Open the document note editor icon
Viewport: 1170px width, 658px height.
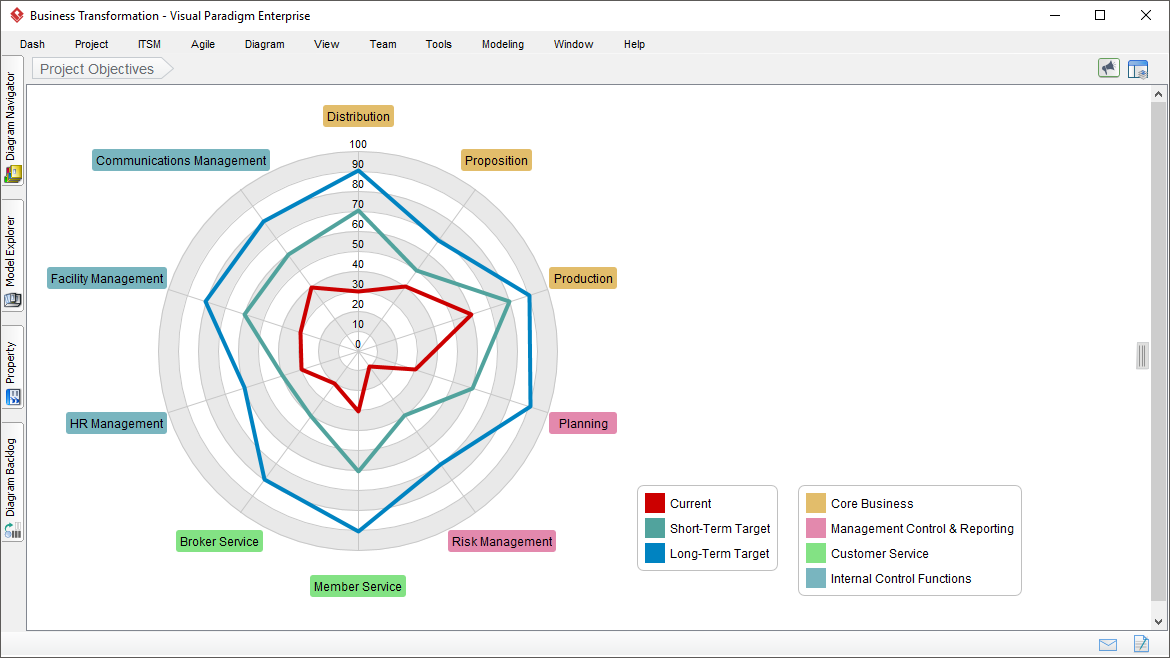click(x=1141, y=644)
